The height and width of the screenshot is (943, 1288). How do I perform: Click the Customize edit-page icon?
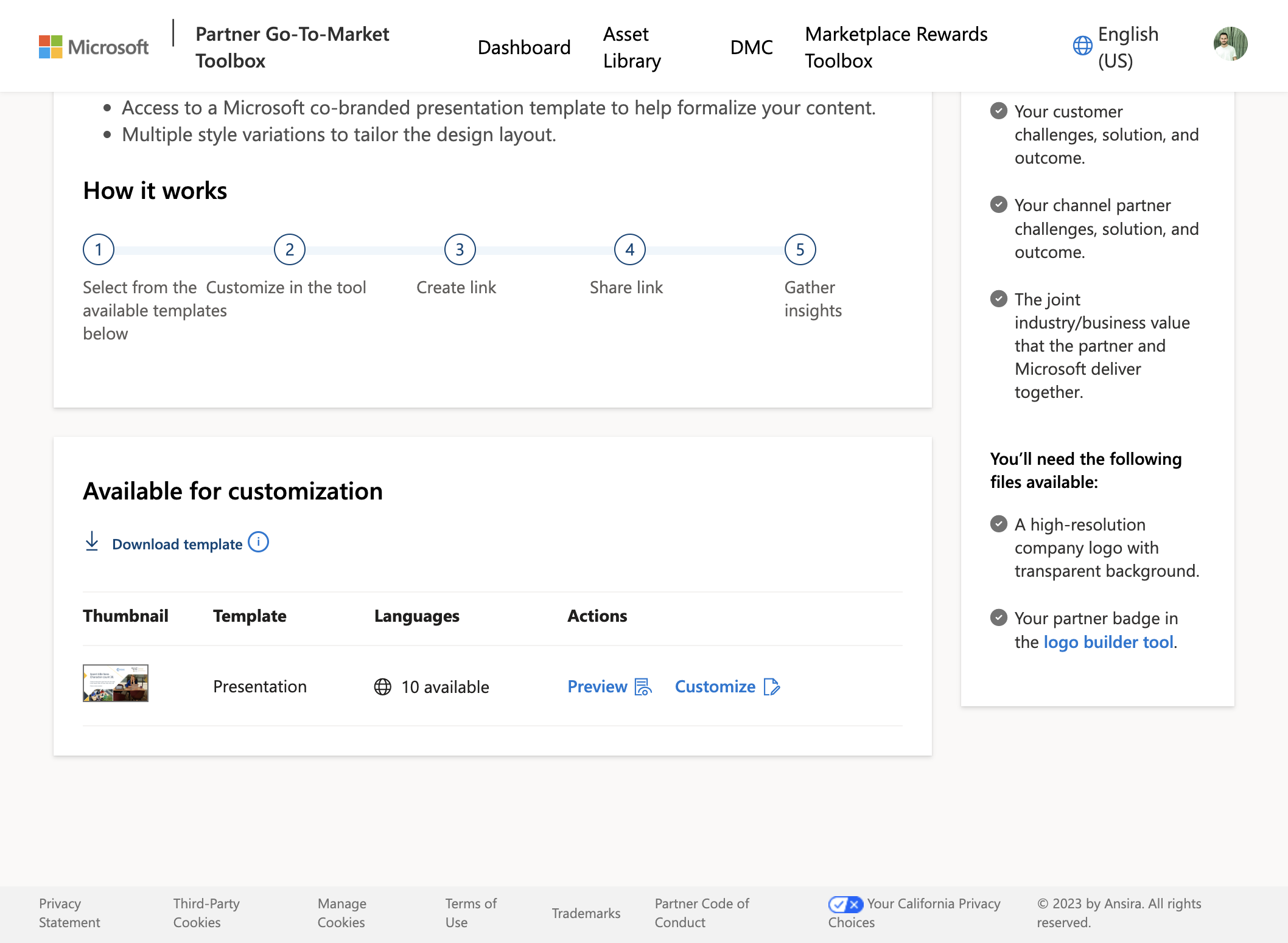[x=772, y=687]
